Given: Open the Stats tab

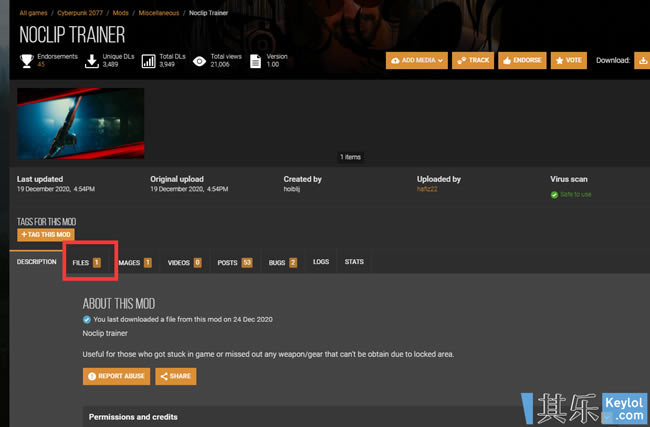Looking at the screenshot, I should coord(354,262).
